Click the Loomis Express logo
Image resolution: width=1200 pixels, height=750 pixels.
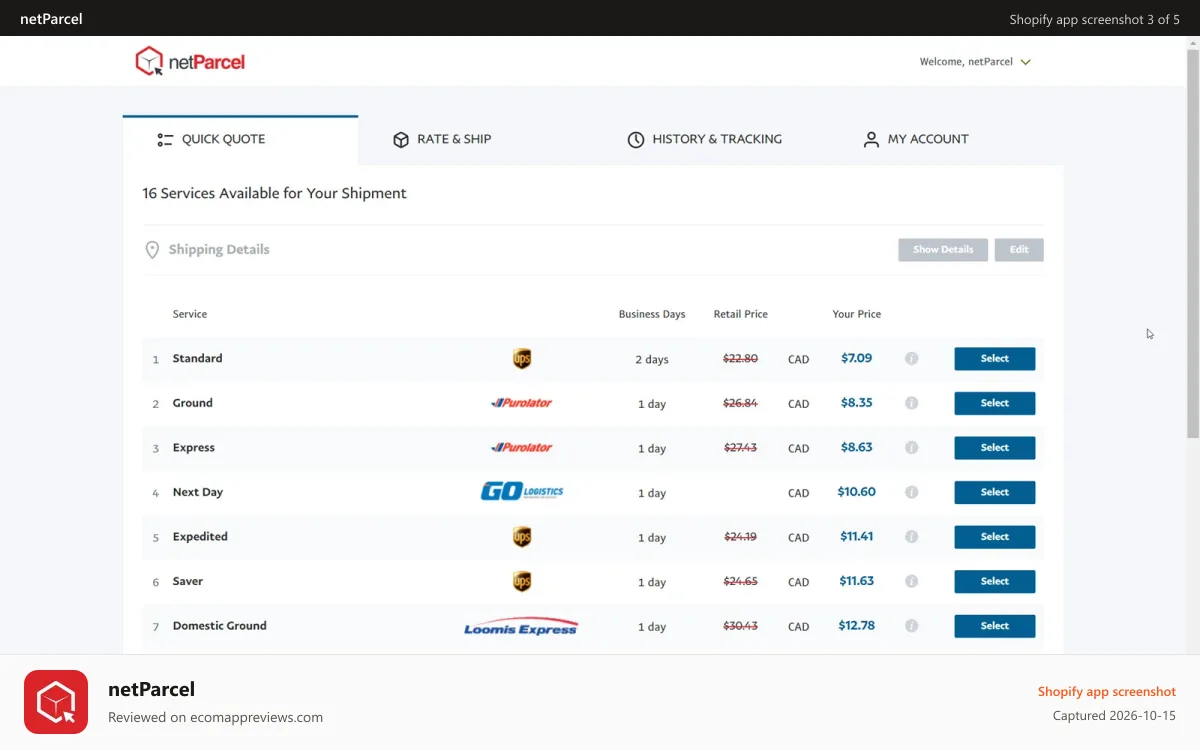[521, 626]
